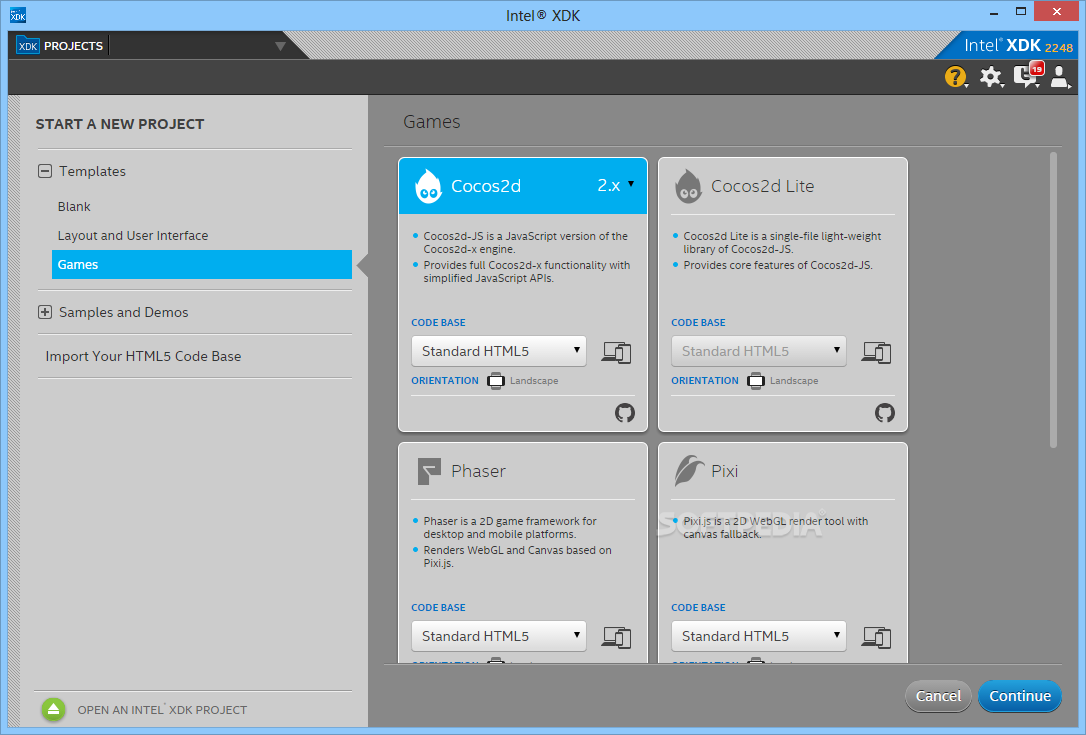Open Cocos2d GitHub repository icon
1086x735 pixels.
(x=625, y=413)
